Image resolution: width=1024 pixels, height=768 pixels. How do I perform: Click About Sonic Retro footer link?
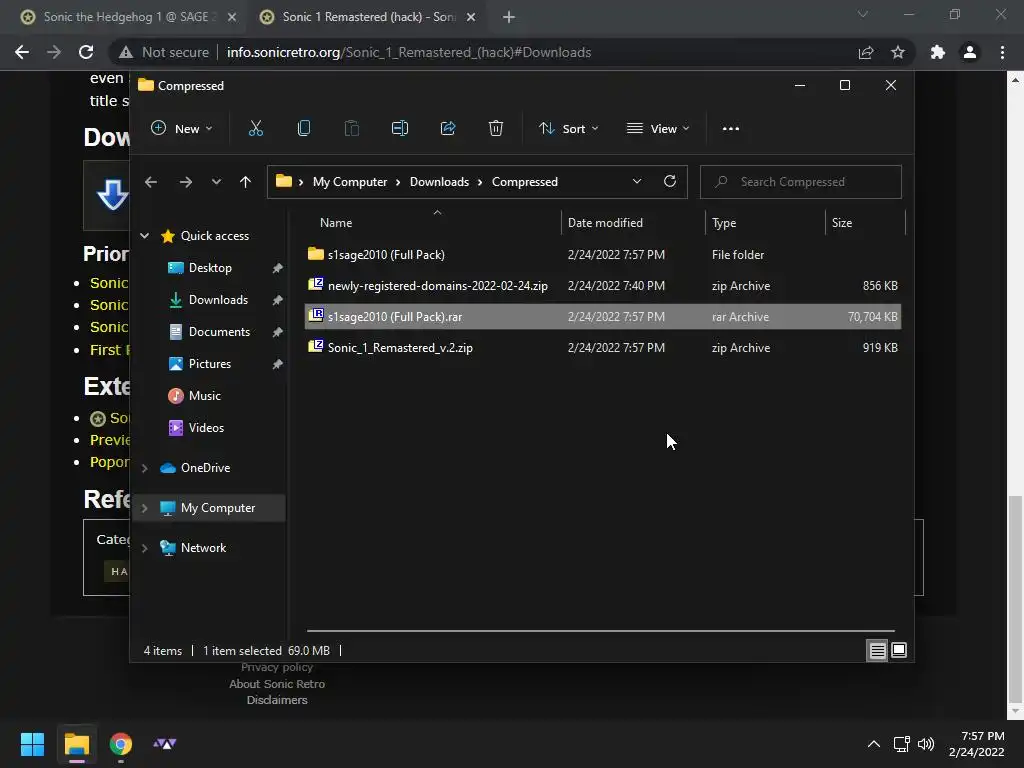[277, 684]
